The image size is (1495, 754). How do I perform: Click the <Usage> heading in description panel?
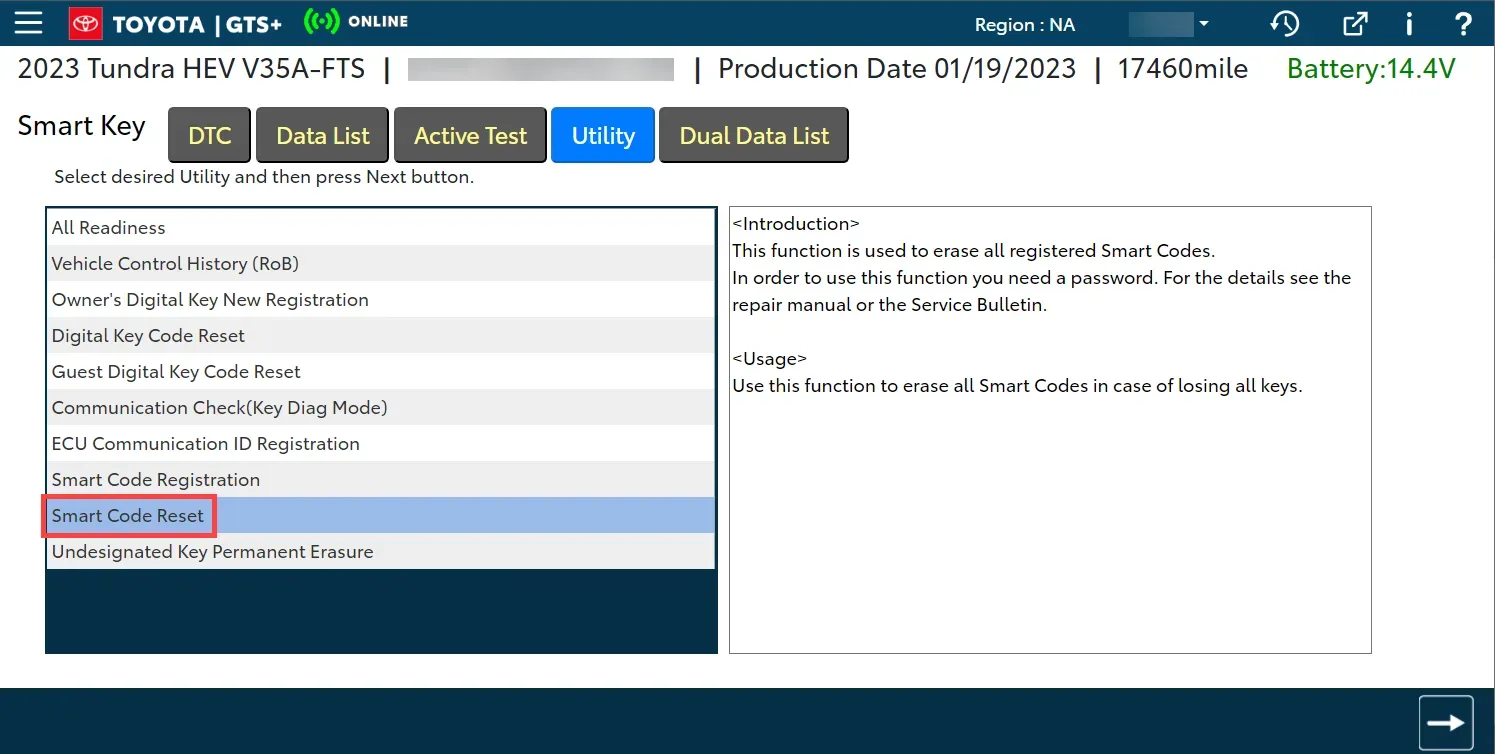[x=770, y=358]
